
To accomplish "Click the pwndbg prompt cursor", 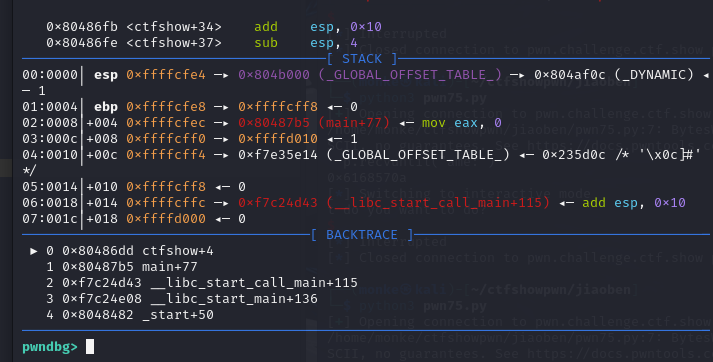I will (x=90, y=347).
